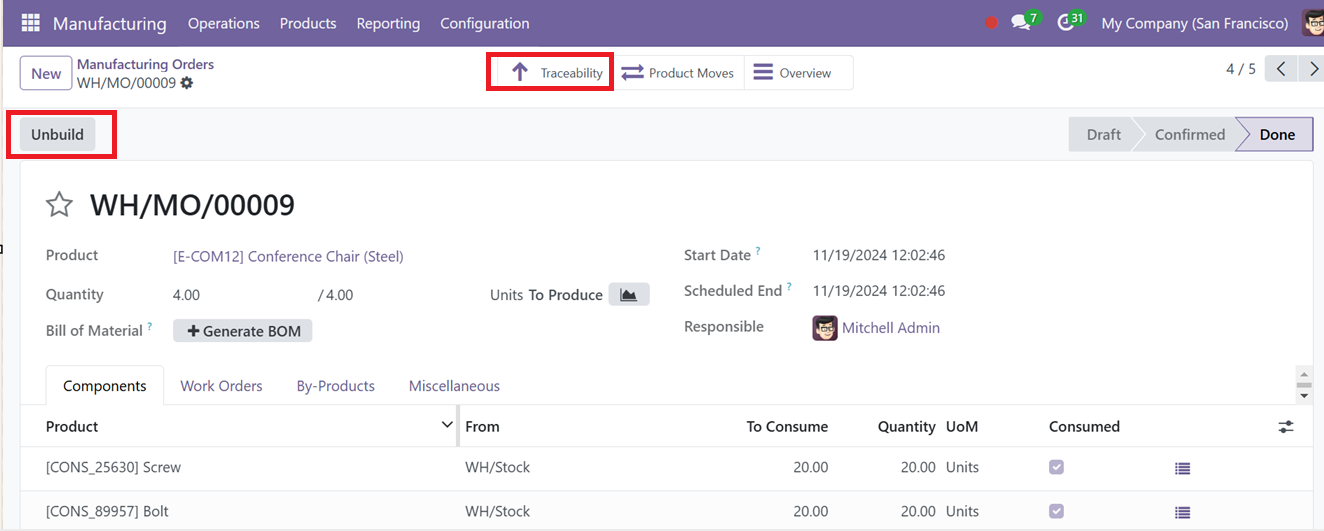This screenshot has width=1324, height=531.
Task: Click the WH/Stock cell in Bolt row
Action: click(497, 511)
